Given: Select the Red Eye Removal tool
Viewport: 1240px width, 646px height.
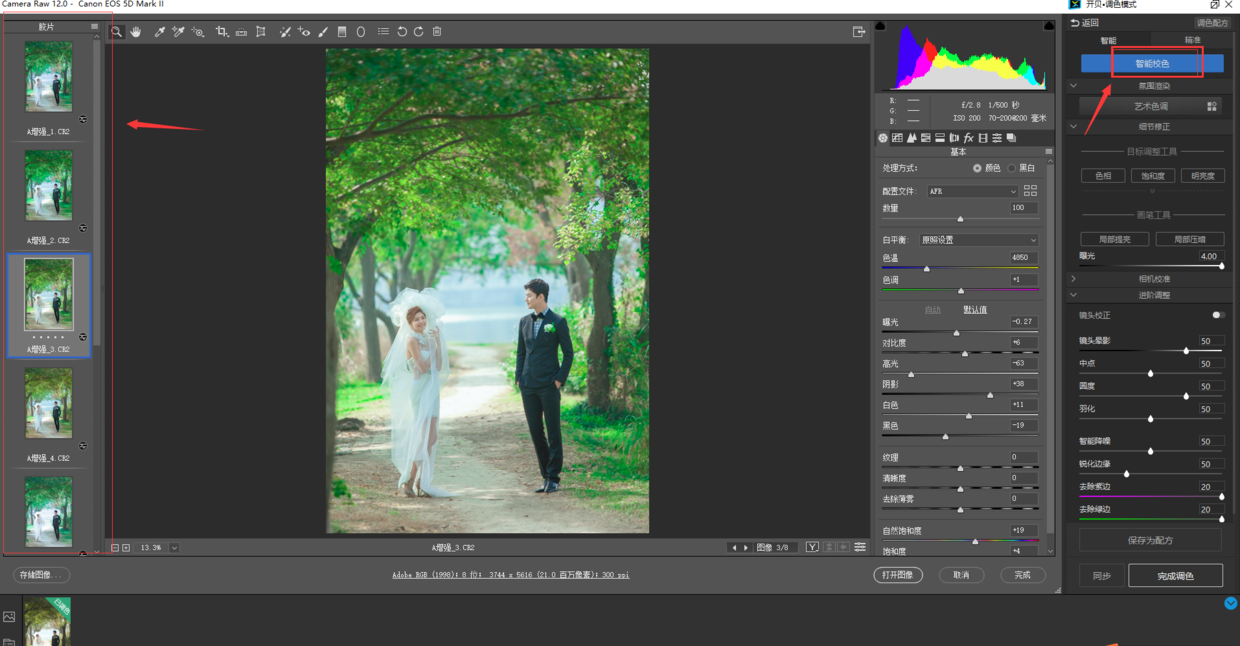Looking at the screenshot, I should (x=304, y=32).
